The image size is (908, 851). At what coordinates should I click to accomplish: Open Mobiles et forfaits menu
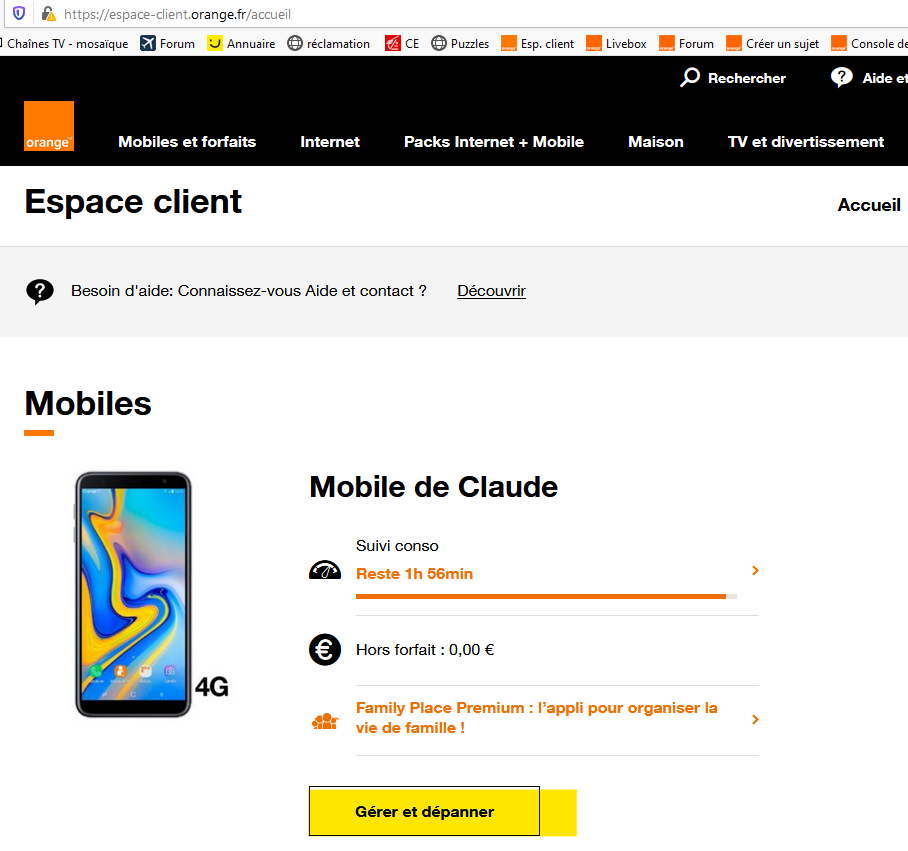(187, 142)
